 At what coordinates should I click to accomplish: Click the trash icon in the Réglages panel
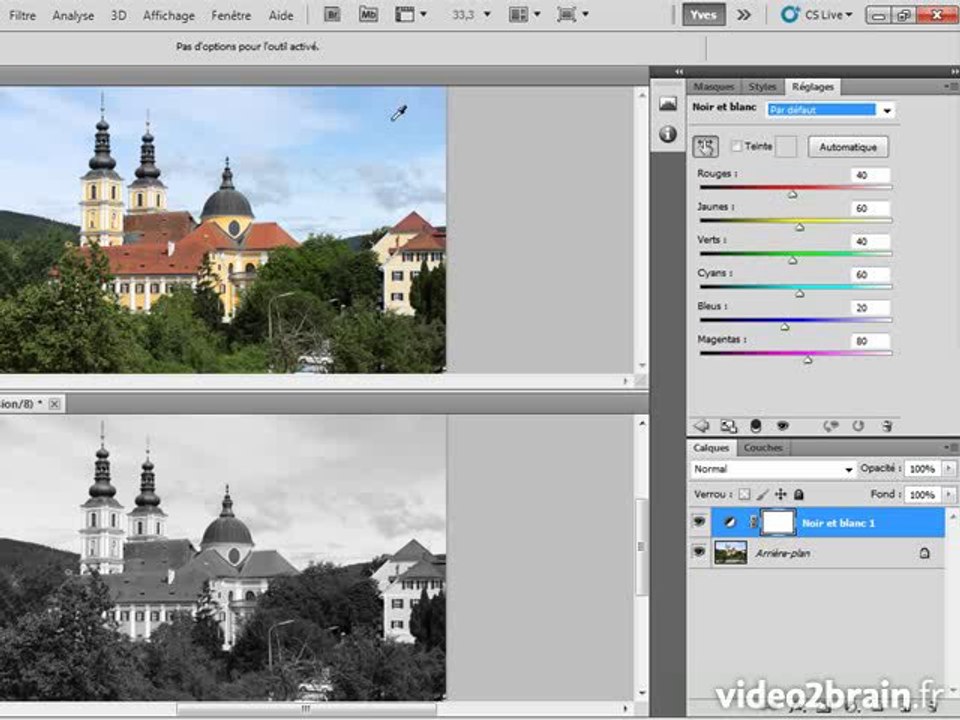point(886,425)
